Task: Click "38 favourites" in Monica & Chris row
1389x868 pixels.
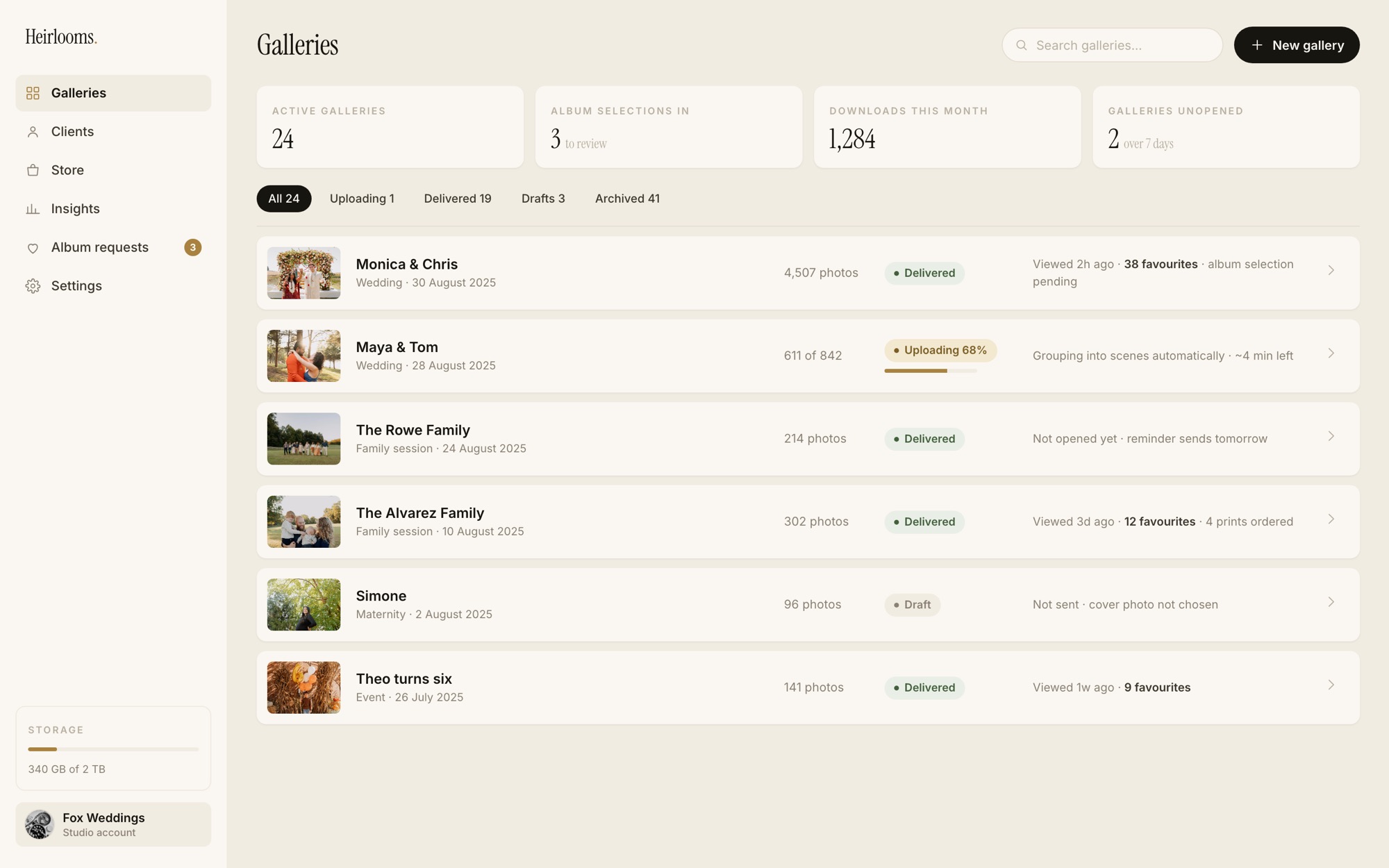Action: 1161,265
